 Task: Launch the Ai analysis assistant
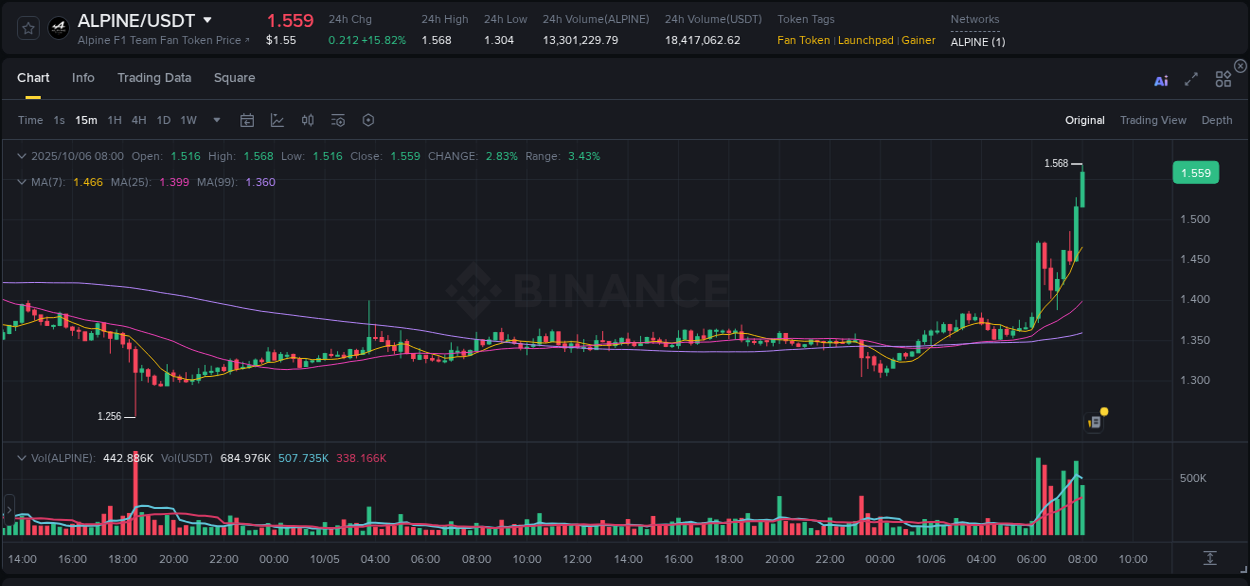pos(1161,77)
